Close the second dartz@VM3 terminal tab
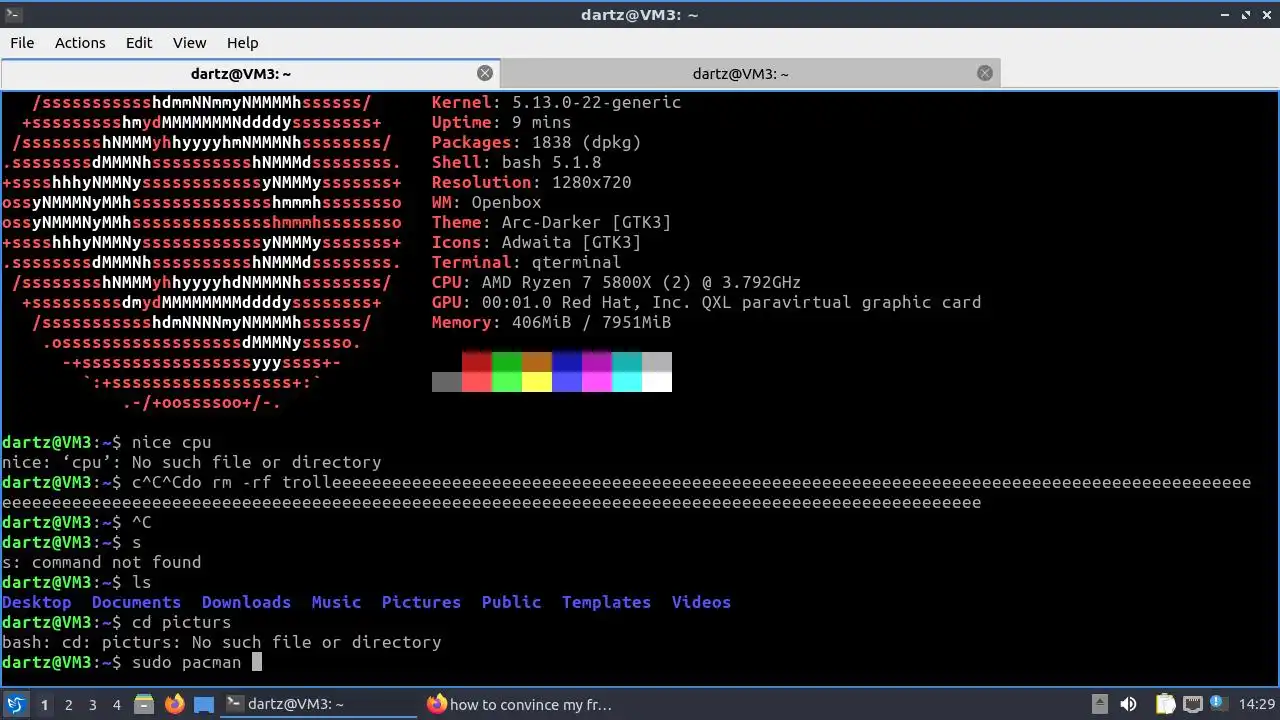Screen dimensions: 1280x720 coord(985,73)
